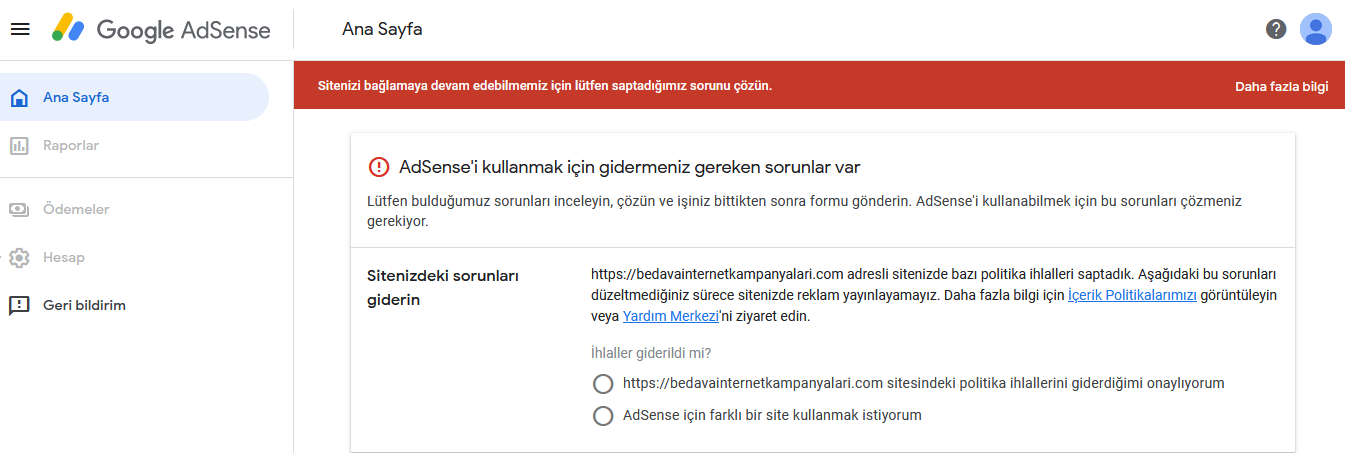Open the İçerik Politikalarımızı link

click(1132, 296)
